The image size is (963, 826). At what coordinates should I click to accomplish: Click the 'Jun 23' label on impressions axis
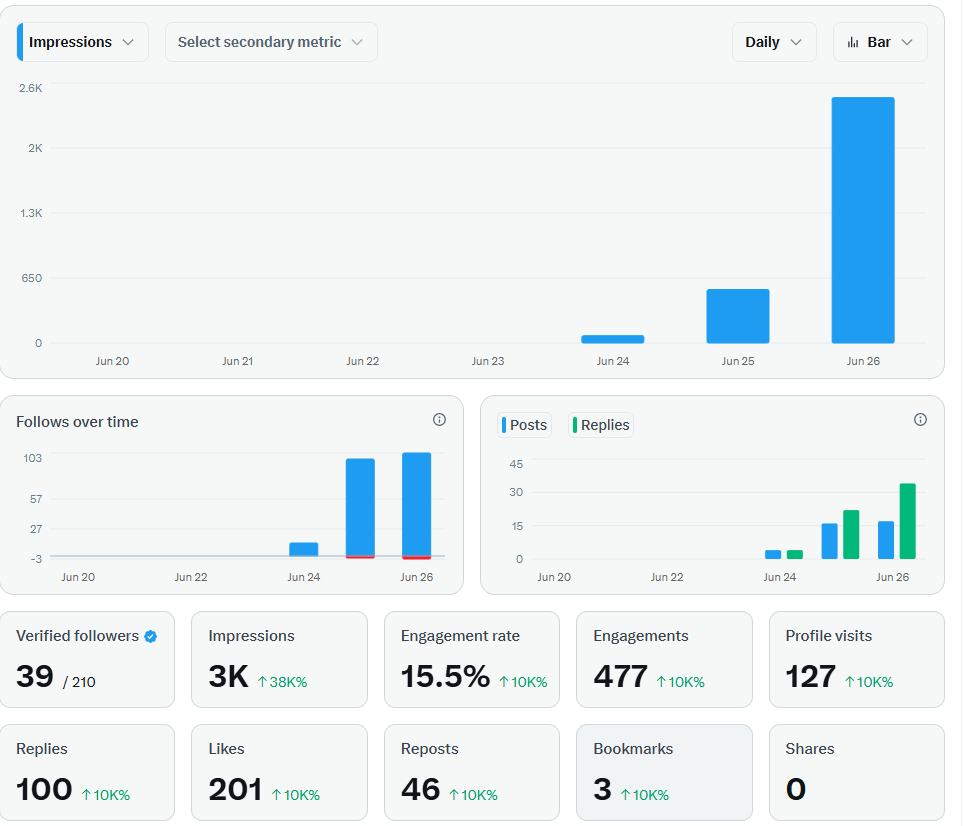pyautogui.click(x=488, y=361)
